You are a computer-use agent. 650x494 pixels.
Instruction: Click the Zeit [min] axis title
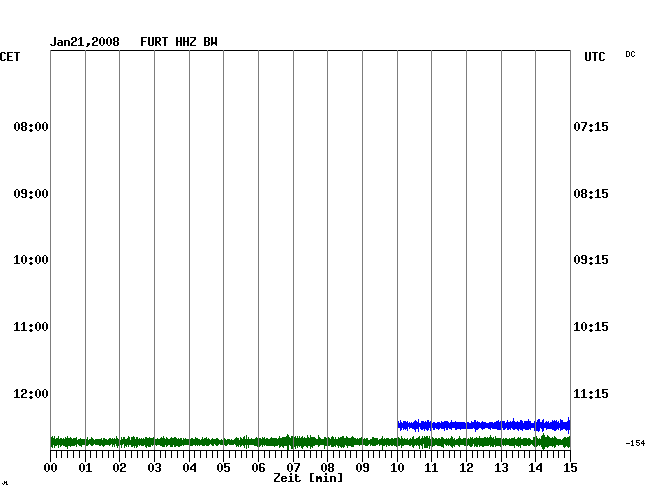(308, 478)
